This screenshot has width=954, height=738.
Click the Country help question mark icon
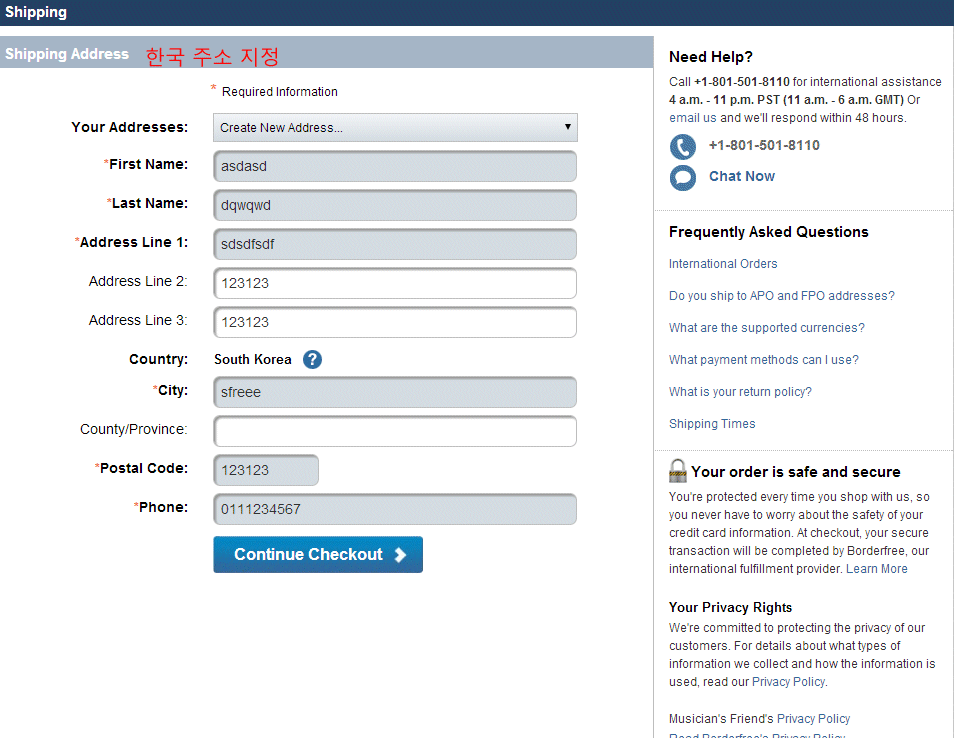(x=312, y=360)
